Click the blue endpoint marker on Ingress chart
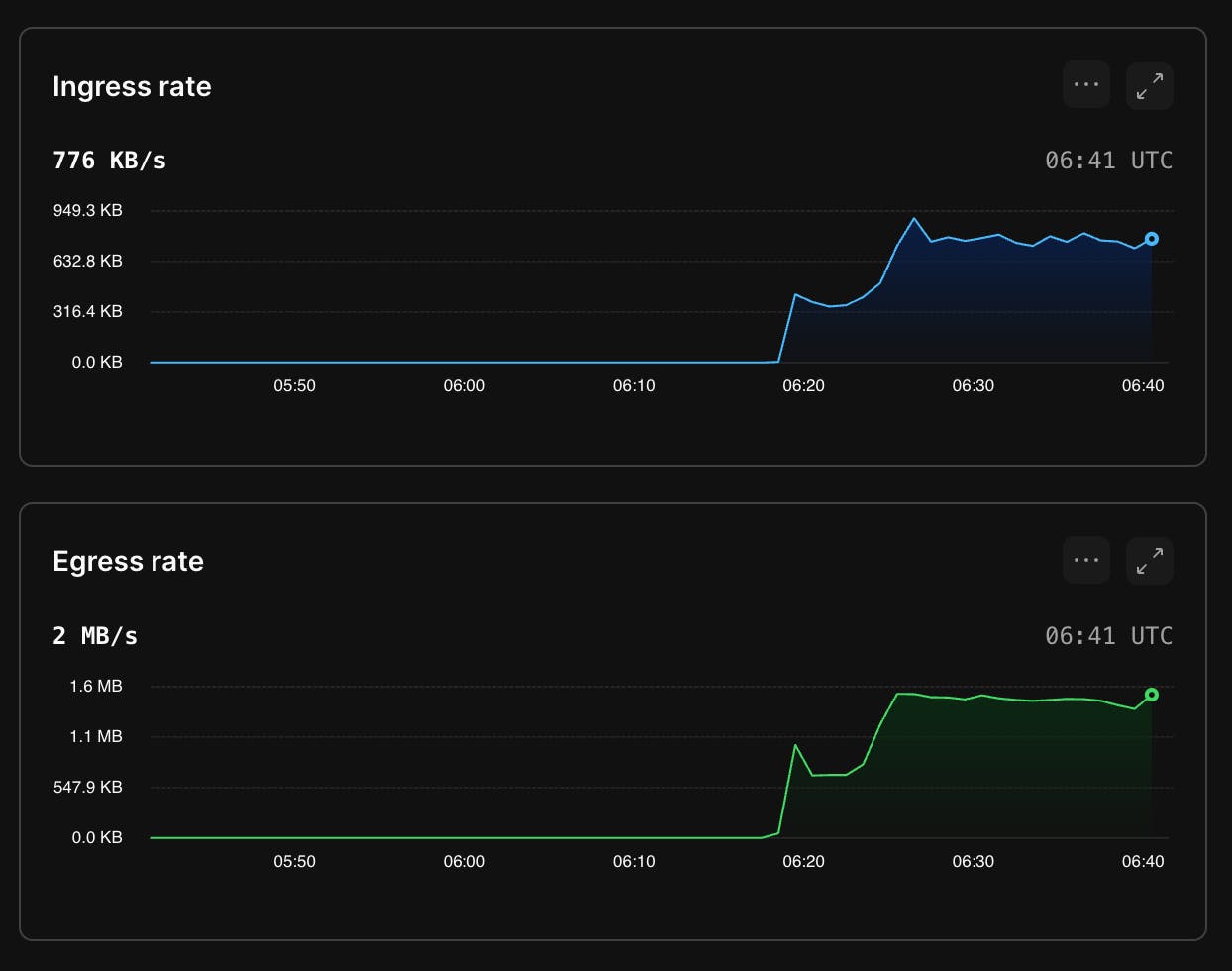Viewport: 1232px width, 971px height. coord(1152,239)
